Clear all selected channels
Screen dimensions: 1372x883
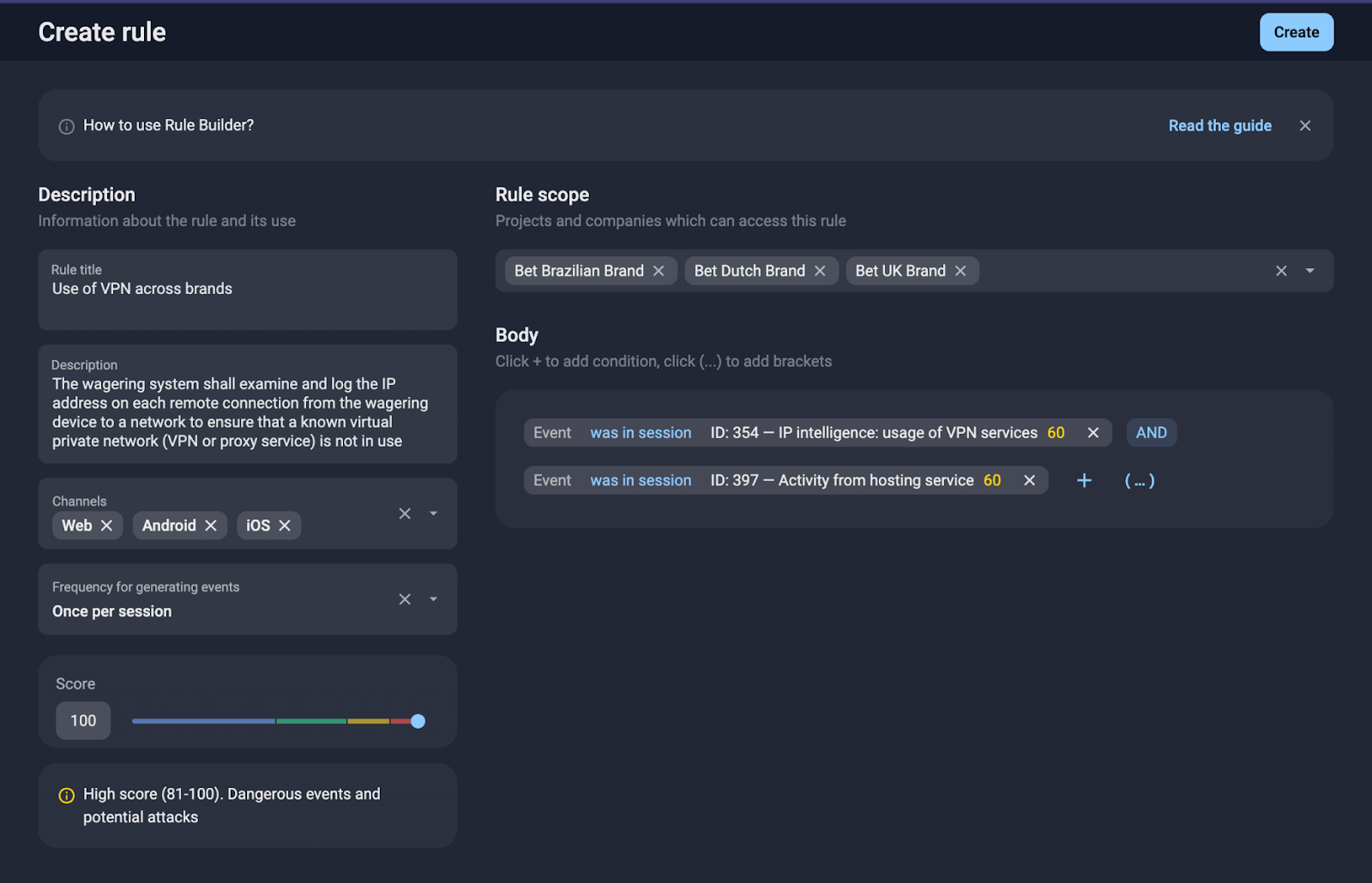click(x=404, y=513)
